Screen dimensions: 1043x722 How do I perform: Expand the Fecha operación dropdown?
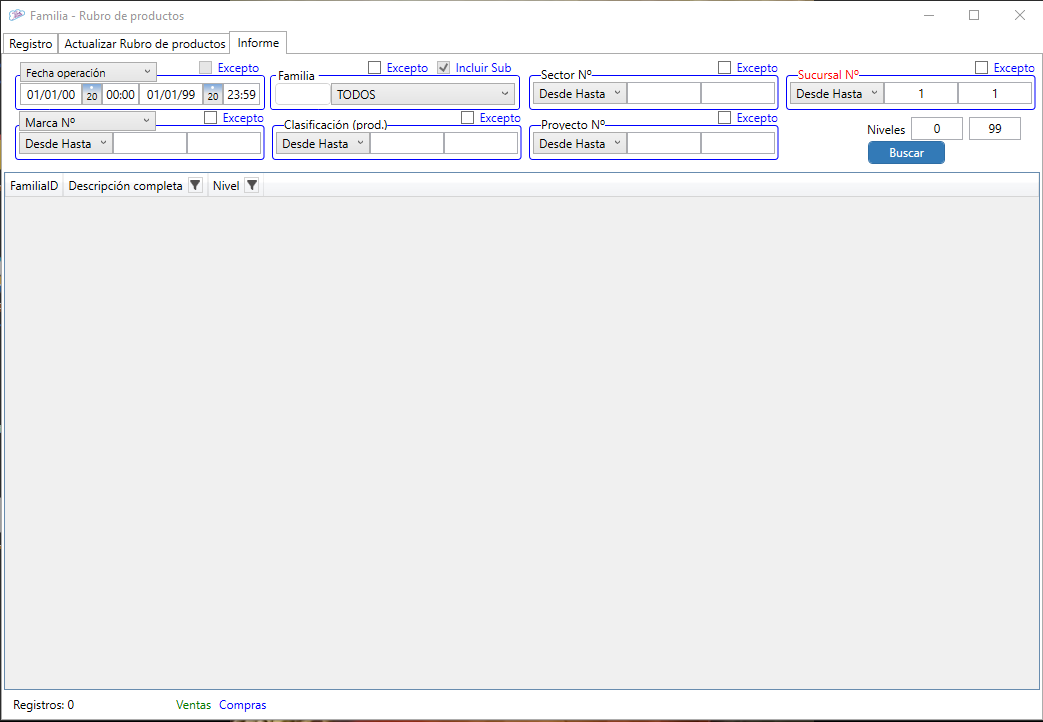coord(88,72)
